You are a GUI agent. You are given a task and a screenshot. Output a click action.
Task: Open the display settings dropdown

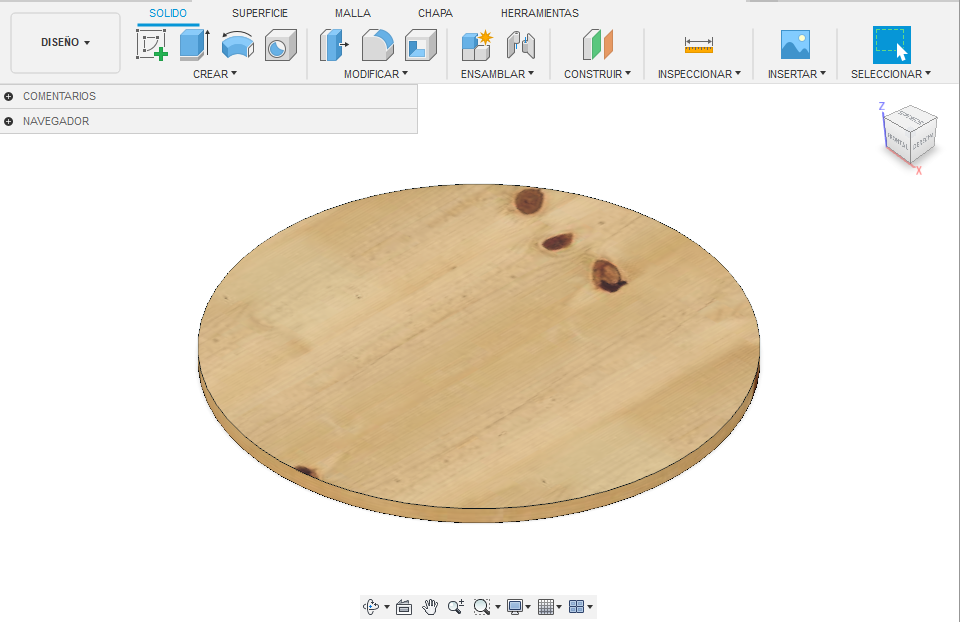tap(513, 606)
